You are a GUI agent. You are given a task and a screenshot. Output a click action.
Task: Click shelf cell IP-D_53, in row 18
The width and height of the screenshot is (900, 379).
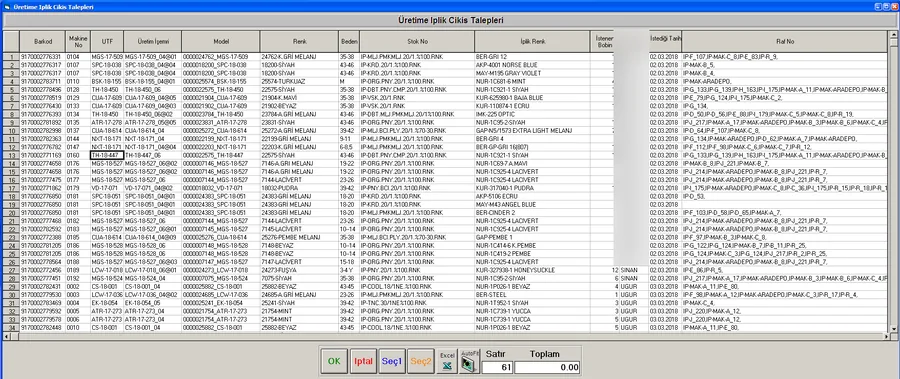coord(785,196)
